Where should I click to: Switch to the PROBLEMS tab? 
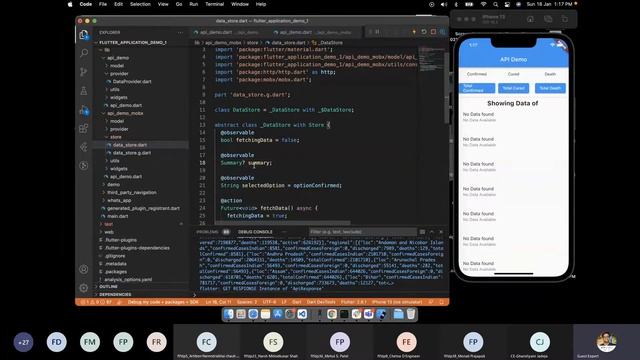[207, 232]
